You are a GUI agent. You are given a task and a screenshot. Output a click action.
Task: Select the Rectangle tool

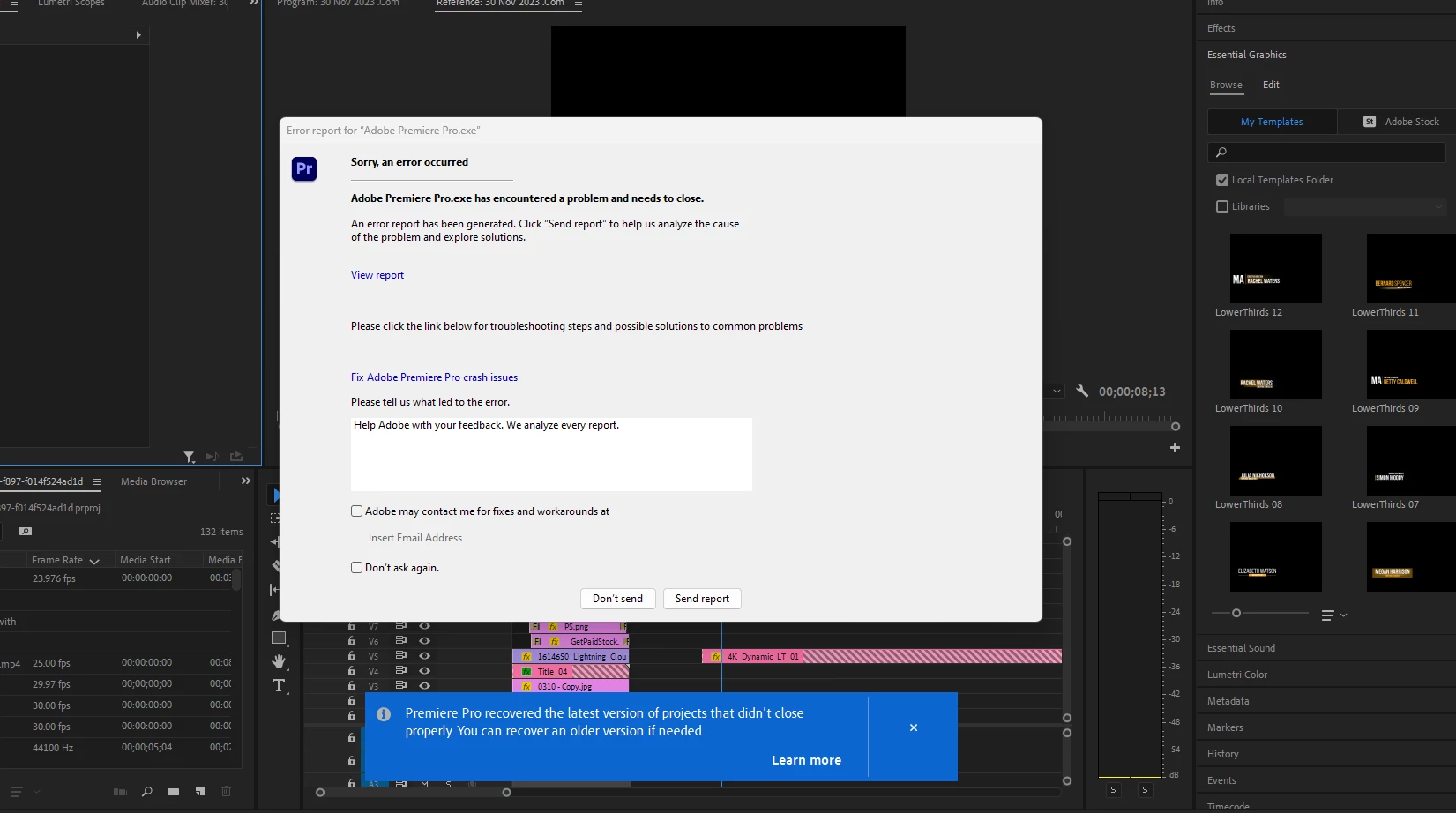coord(279,638)
